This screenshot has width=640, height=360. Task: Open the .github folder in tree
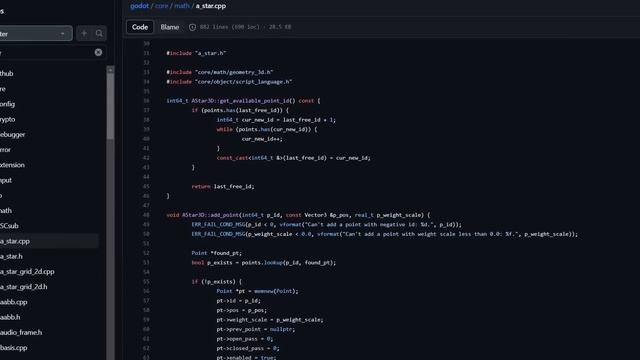click(7, 73)
